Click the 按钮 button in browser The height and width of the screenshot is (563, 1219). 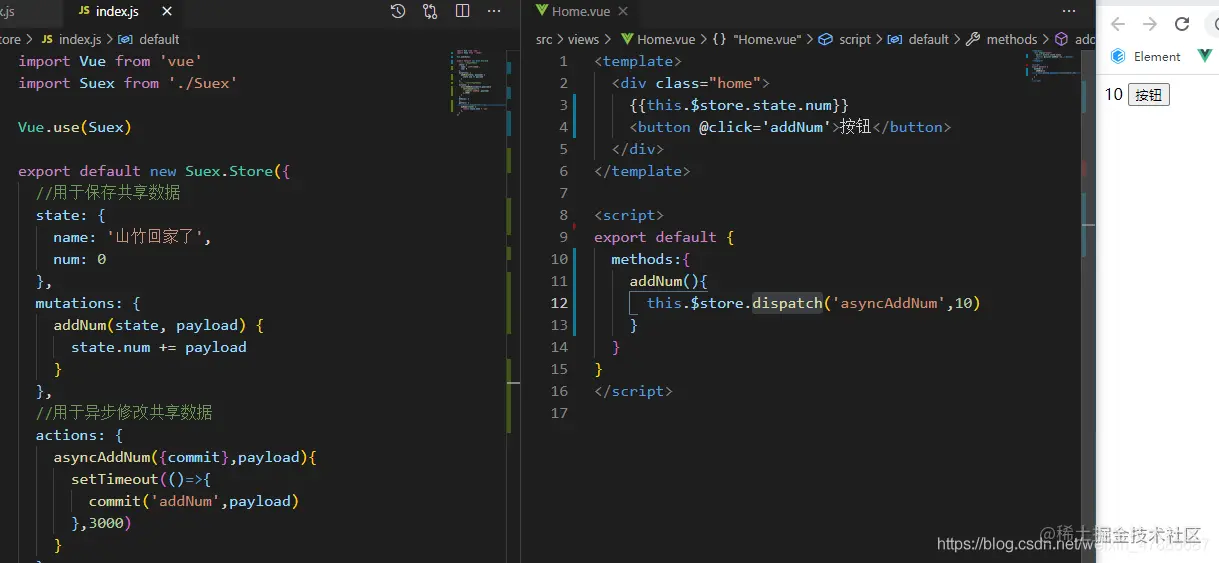(x=1149, y=95)
